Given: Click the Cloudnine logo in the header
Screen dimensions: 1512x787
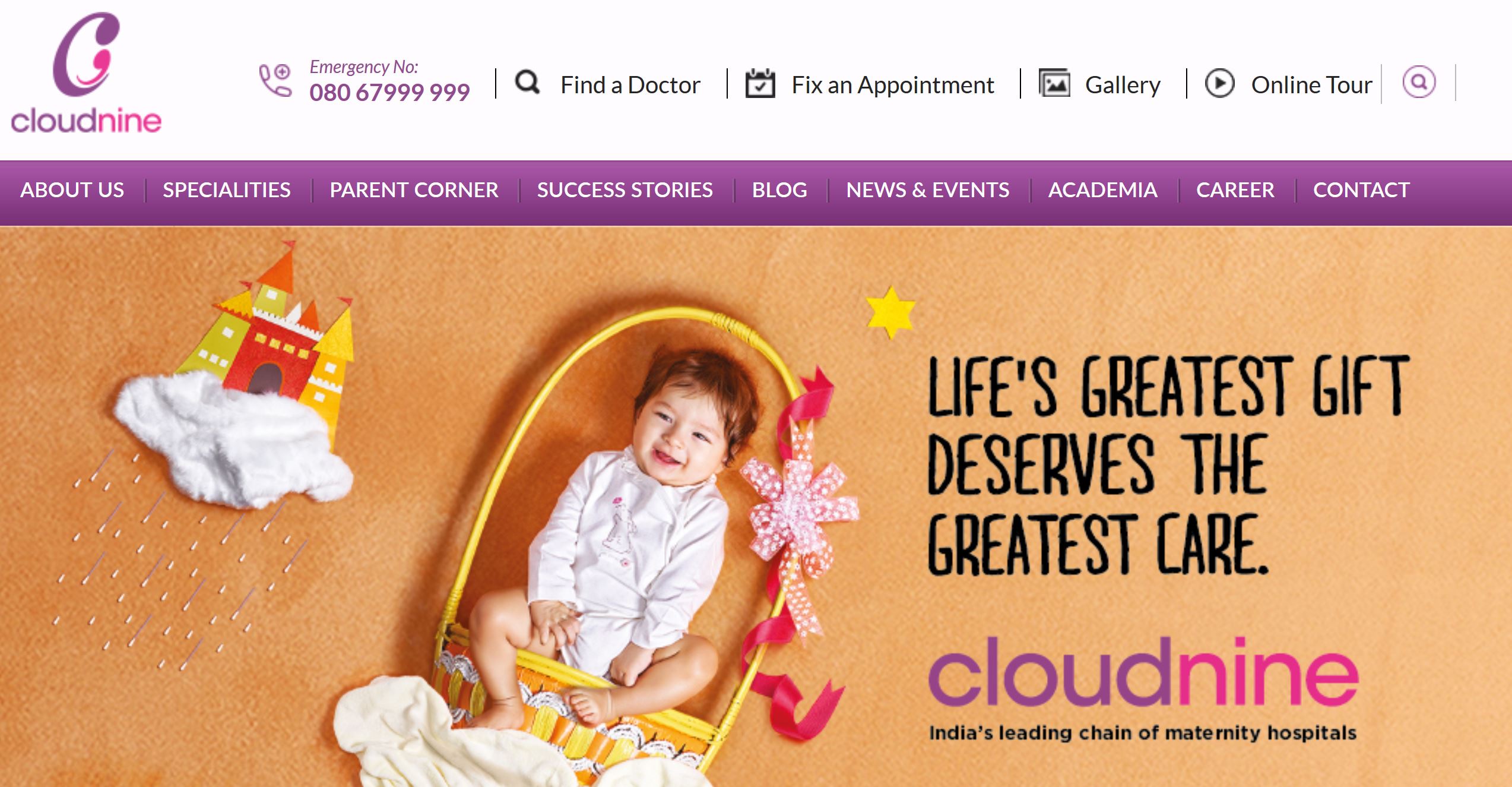Looking at the screenshot, I should 86,72.
